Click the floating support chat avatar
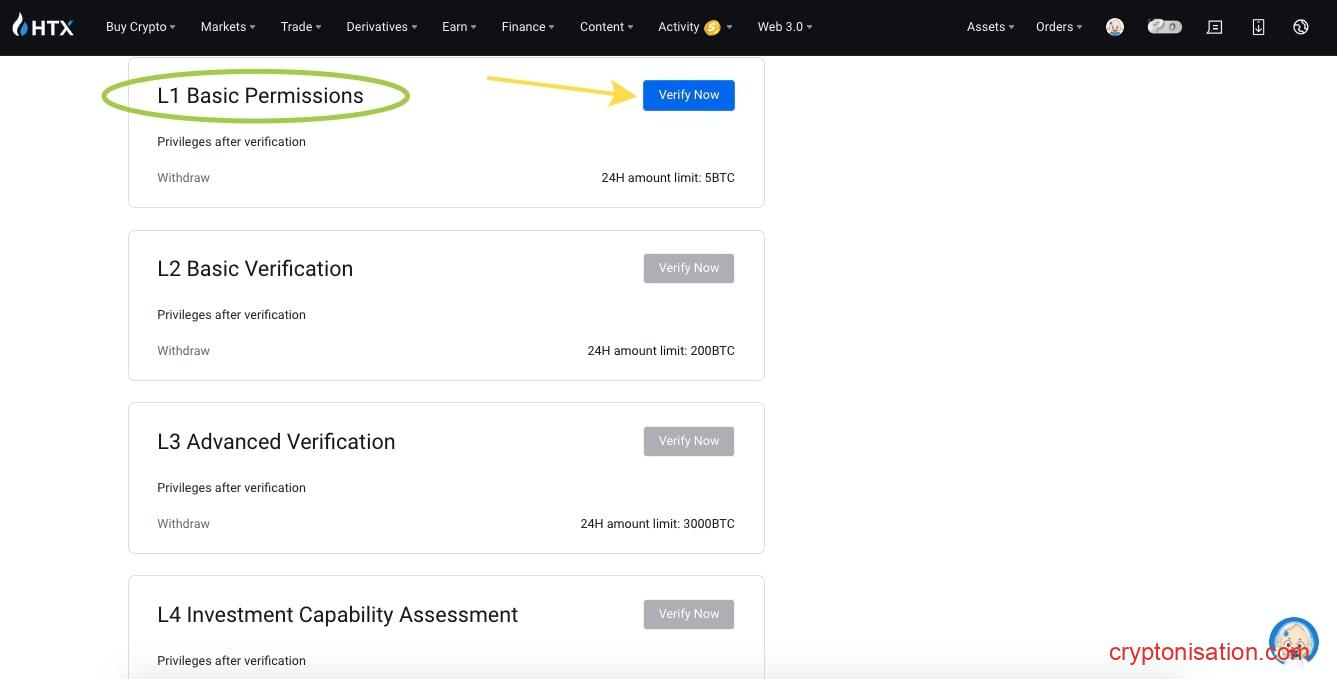This screenshot has width=1337, height=679. click(1293, 641)
